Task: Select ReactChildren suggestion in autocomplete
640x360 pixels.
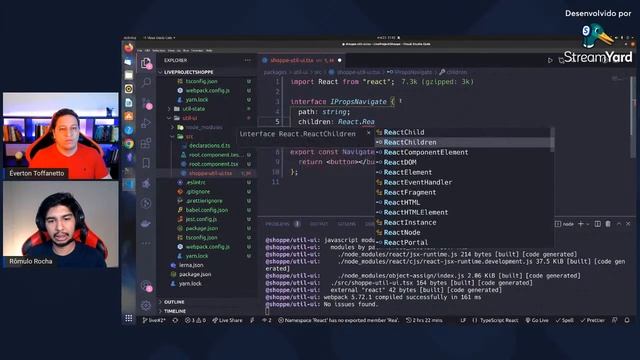Action: coord(462,142)
